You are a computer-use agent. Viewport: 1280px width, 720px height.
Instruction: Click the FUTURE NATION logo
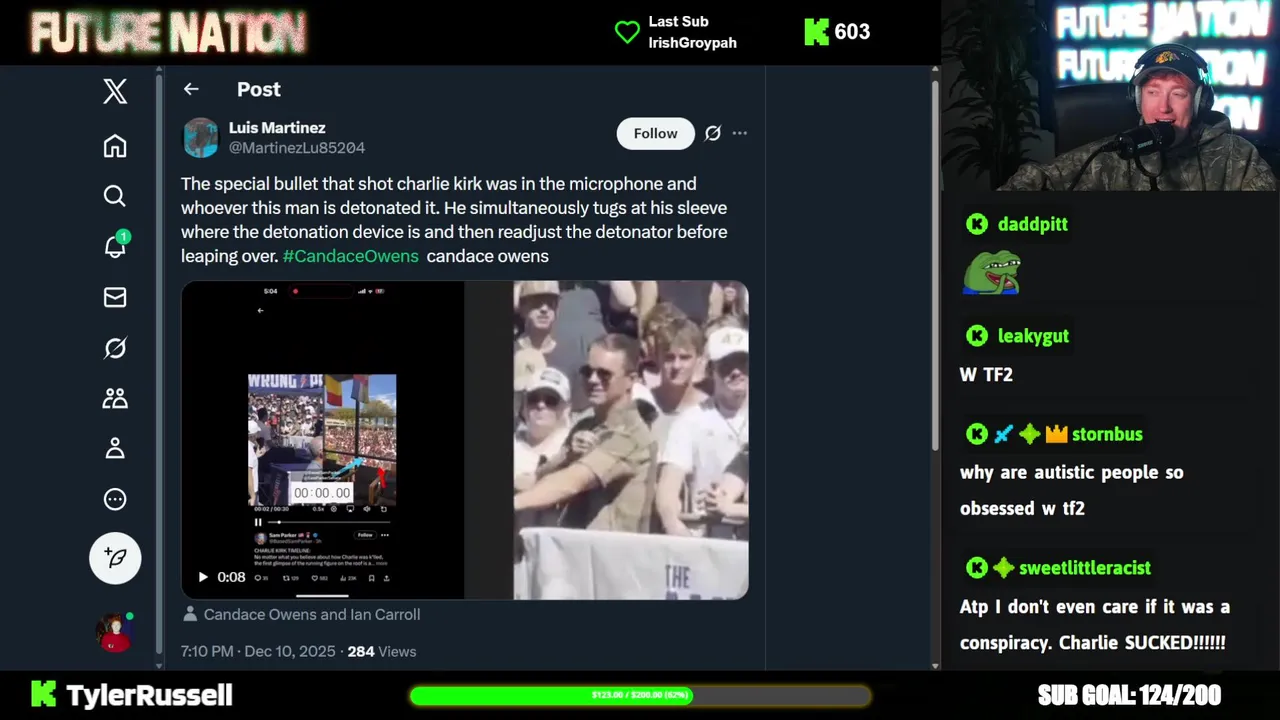[168, 33]
